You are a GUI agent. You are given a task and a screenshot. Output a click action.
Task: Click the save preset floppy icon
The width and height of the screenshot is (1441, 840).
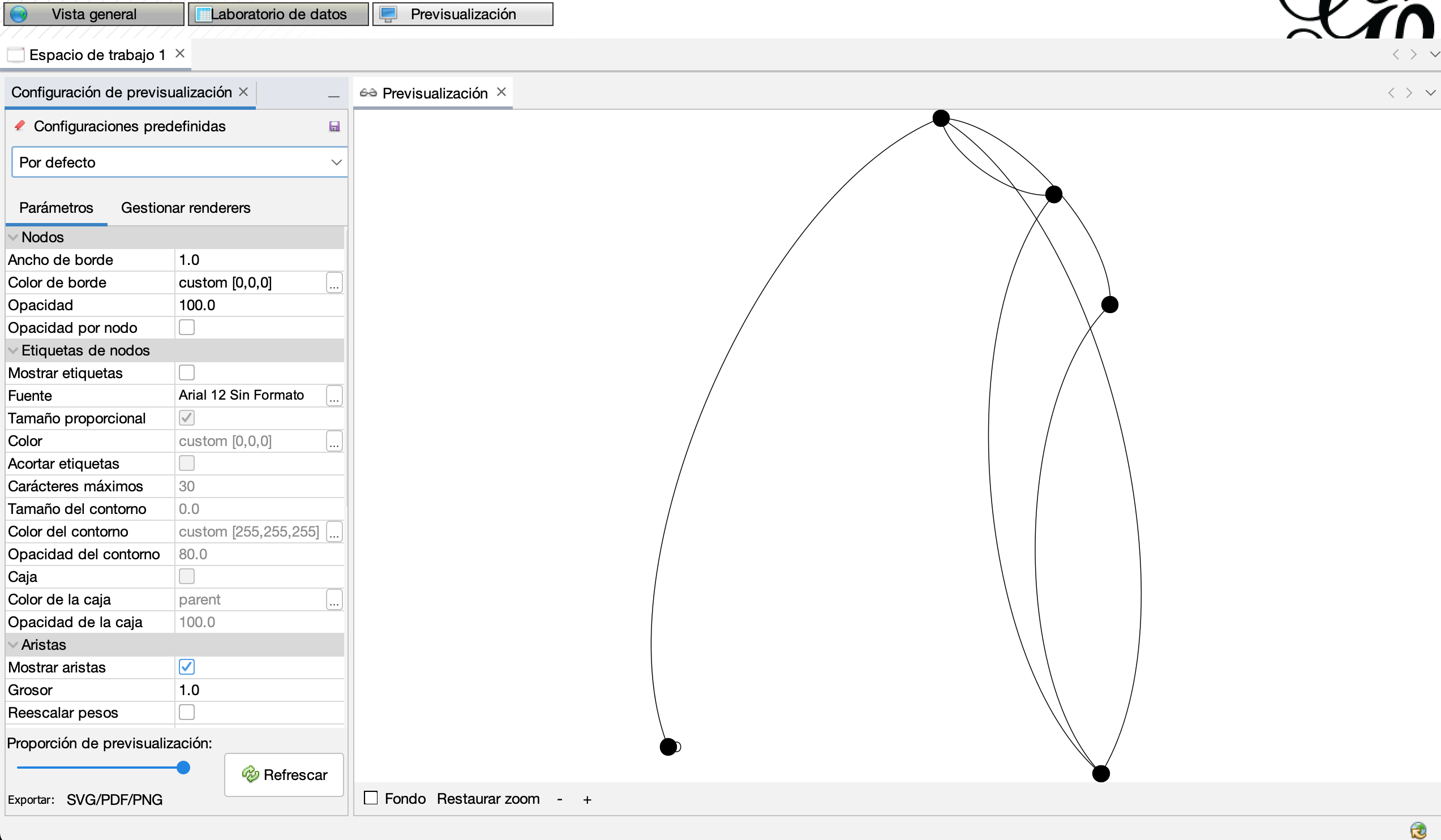(334, 126)
